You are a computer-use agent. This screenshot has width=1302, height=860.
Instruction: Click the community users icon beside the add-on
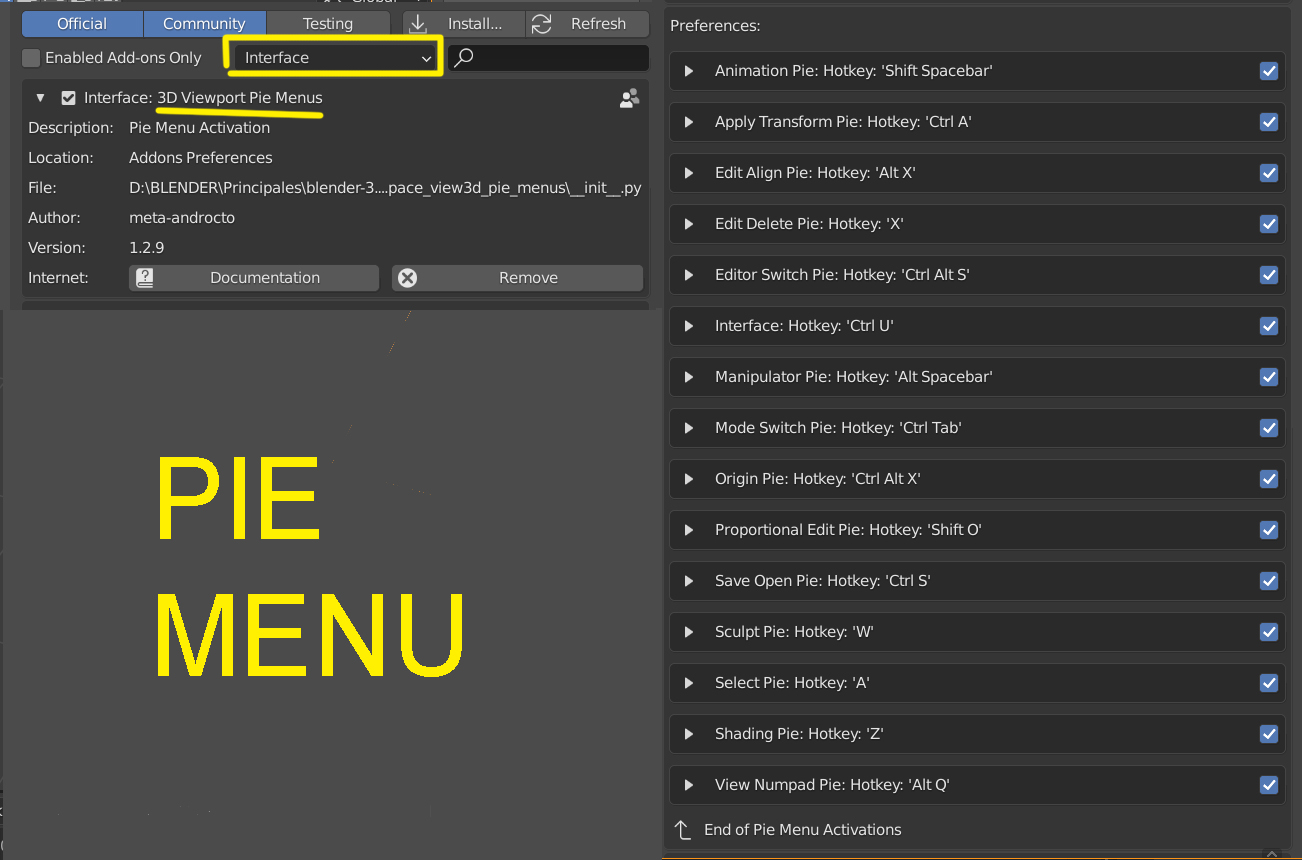(x=630, y=97)
